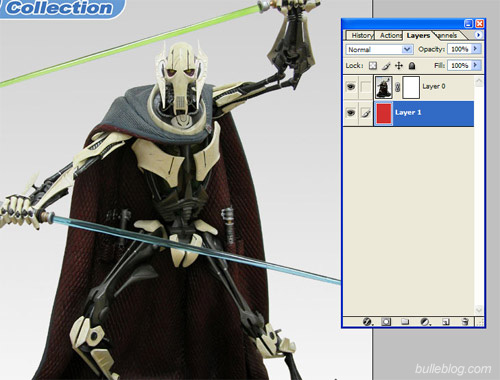Toggle lock position move icon
This screenshot has height=380, width=500.
399,66
